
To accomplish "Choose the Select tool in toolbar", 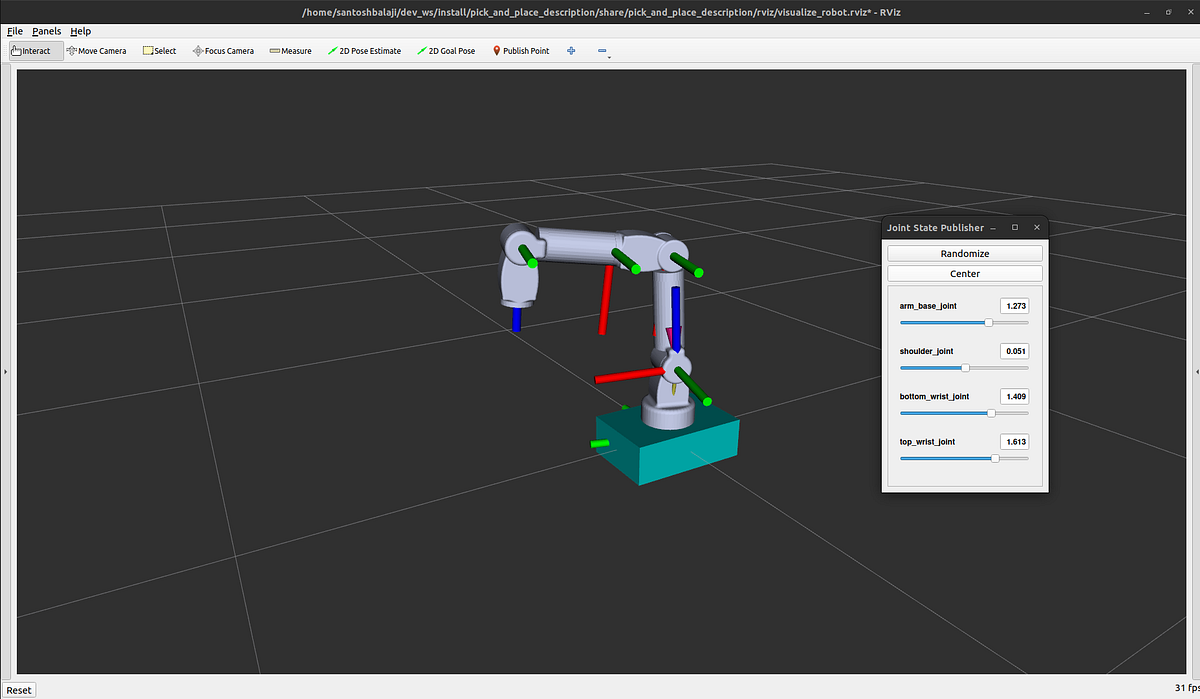I will (159, 50).
